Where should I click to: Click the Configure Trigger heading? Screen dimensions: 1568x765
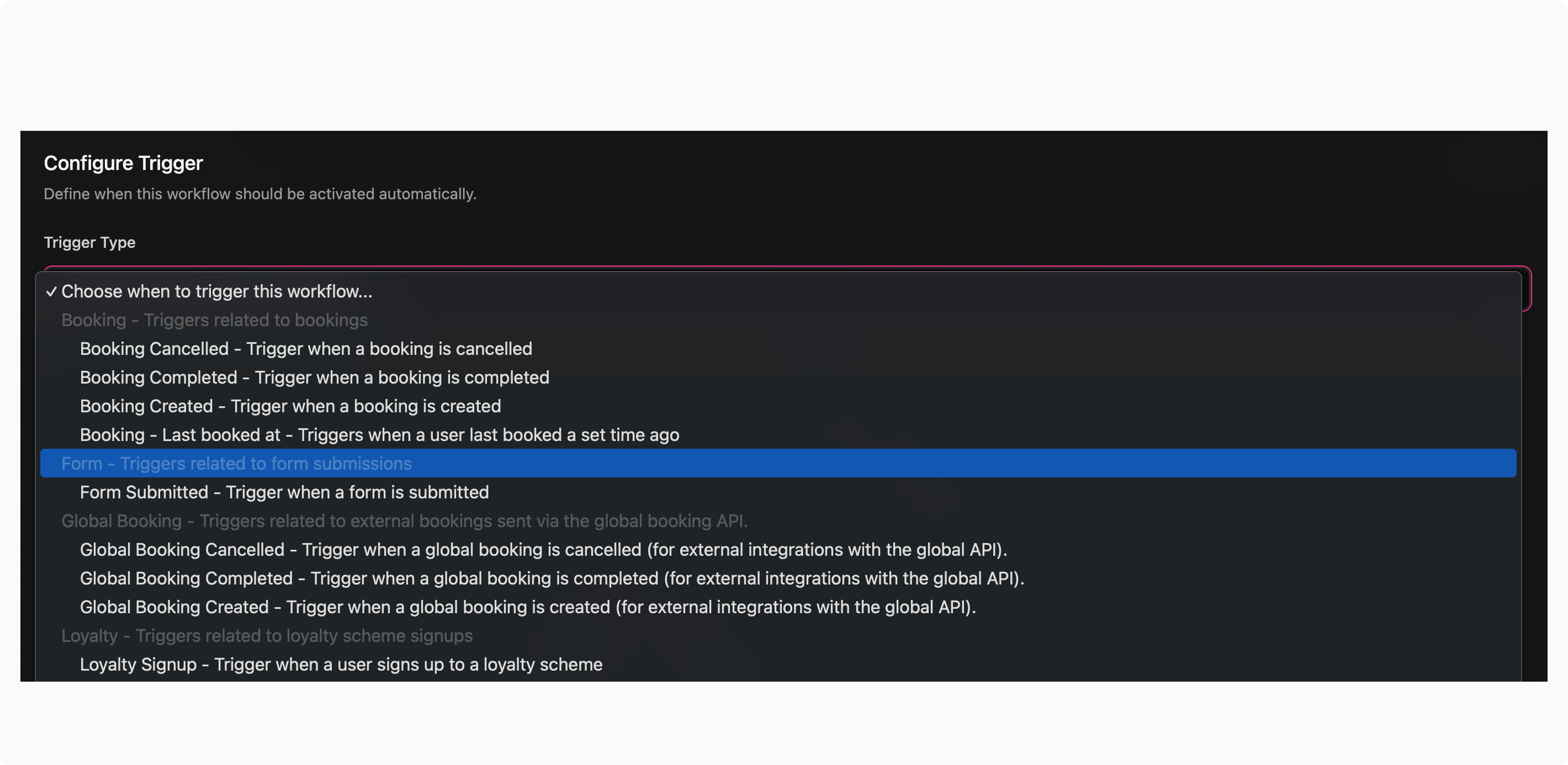coord(123,163)
